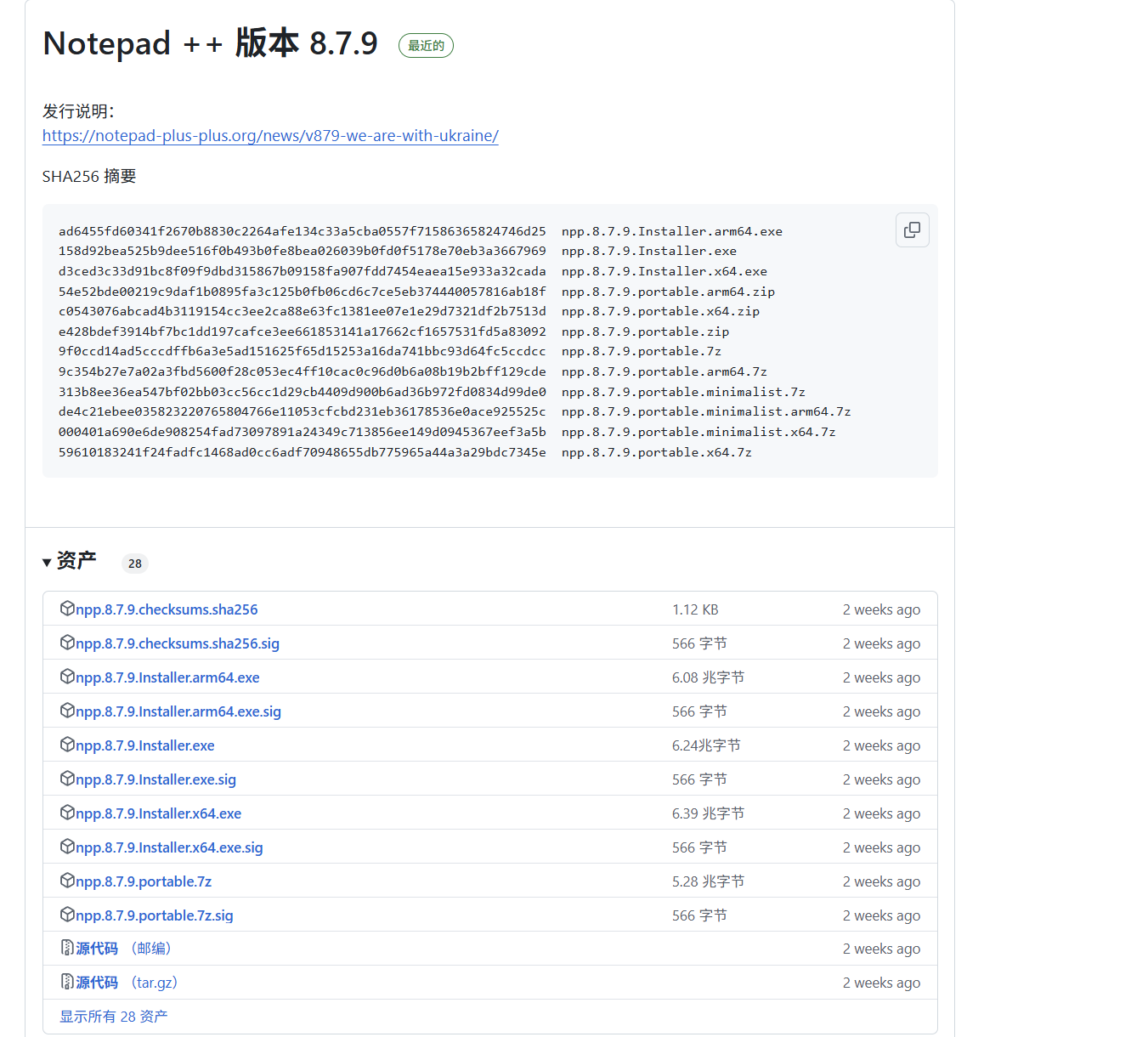Click package icon beside npp.8.7.9.Installer.arm64.exe
The image size is (1148, 1037).
click(67, 677)
